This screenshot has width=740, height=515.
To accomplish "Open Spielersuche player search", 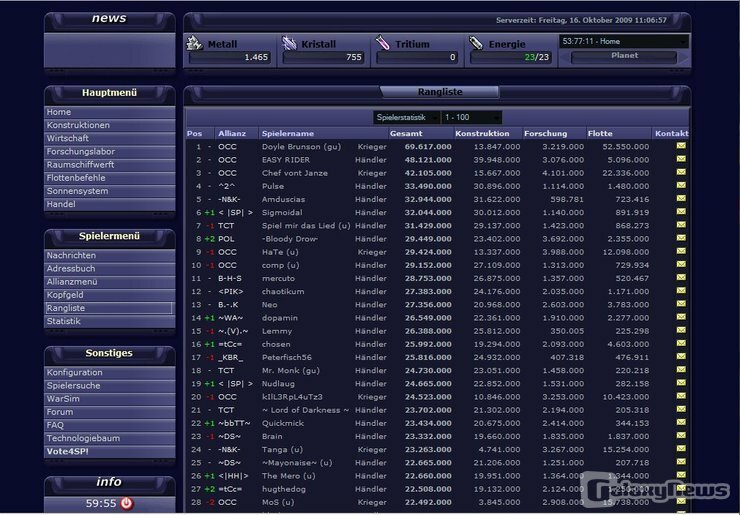I will [109, 386].
